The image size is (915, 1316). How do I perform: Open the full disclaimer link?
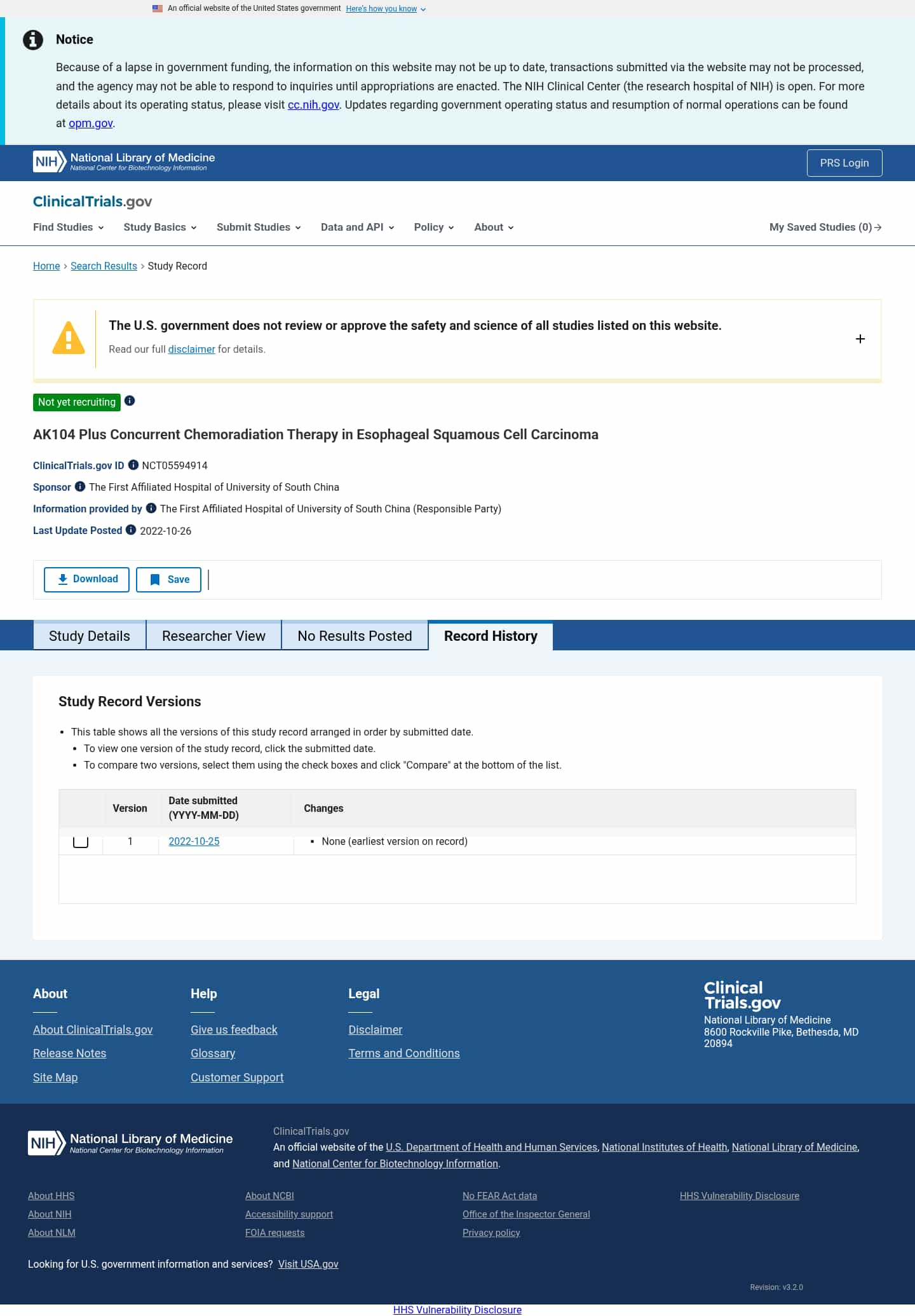[x=191, y=349]
